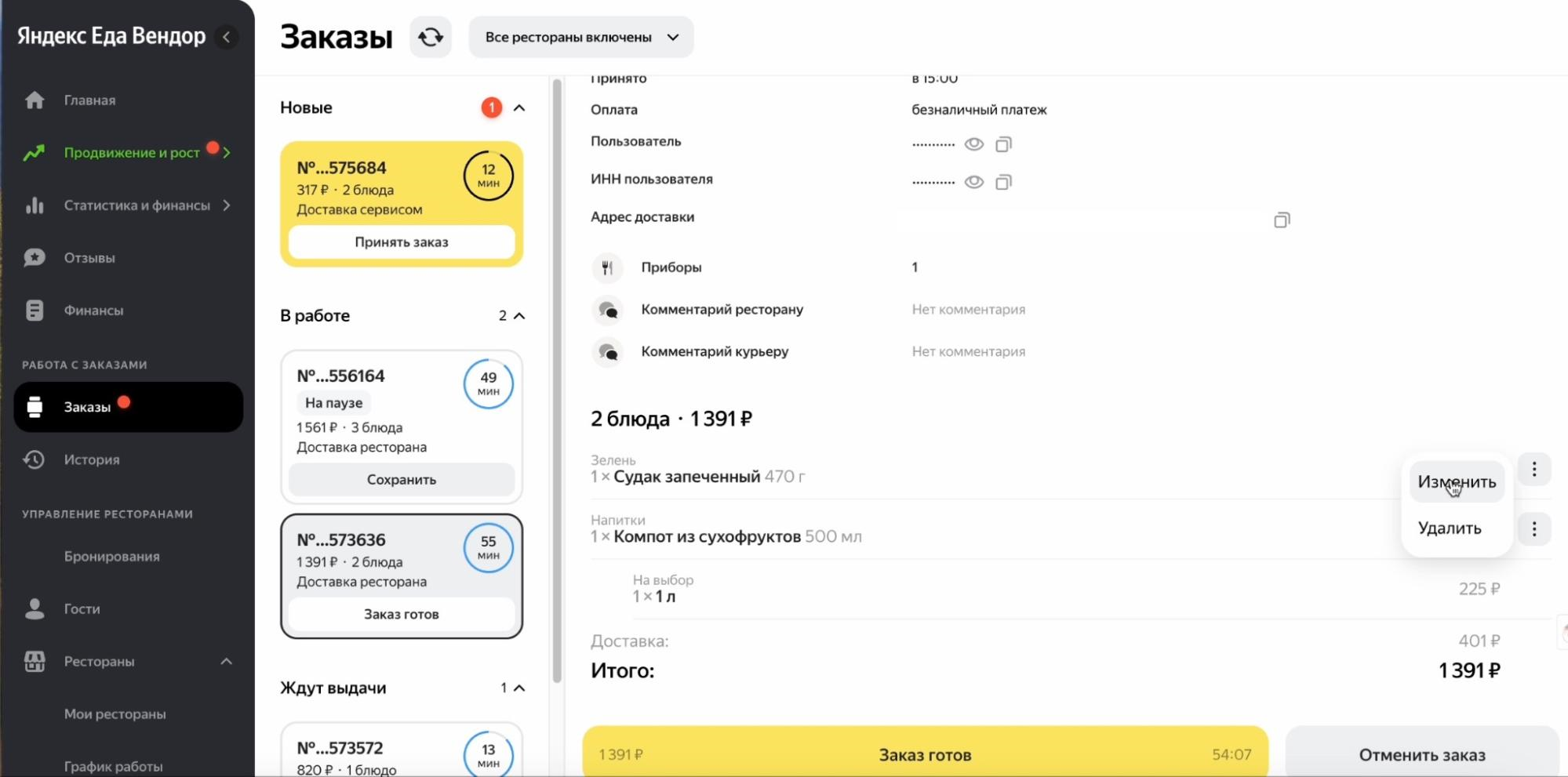Open three-dot menu for Компот из сухофруктов
This screenshot has height=777, width=1568.
(1533, 529)
